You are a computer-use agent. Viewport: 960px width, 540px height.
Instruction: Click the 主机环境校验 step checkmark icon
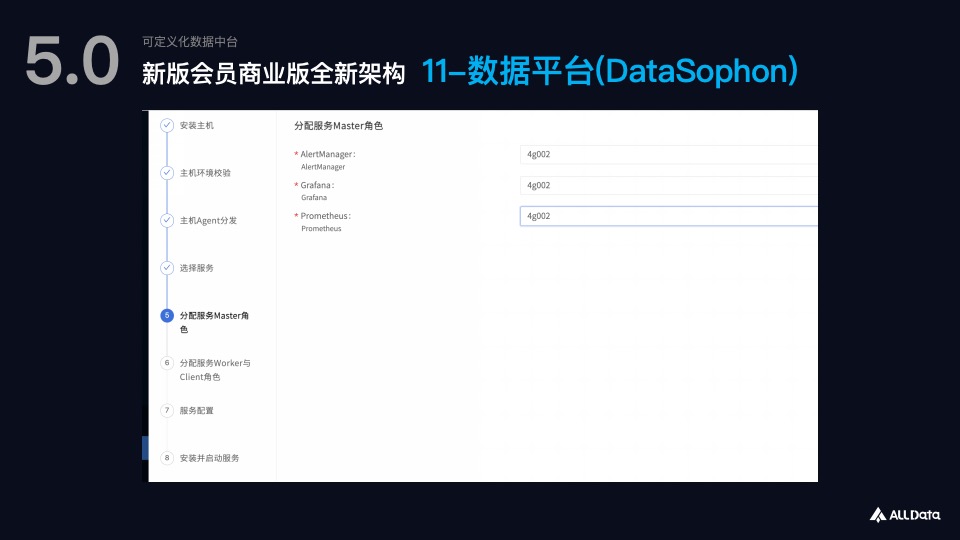[x=167, y=173]
